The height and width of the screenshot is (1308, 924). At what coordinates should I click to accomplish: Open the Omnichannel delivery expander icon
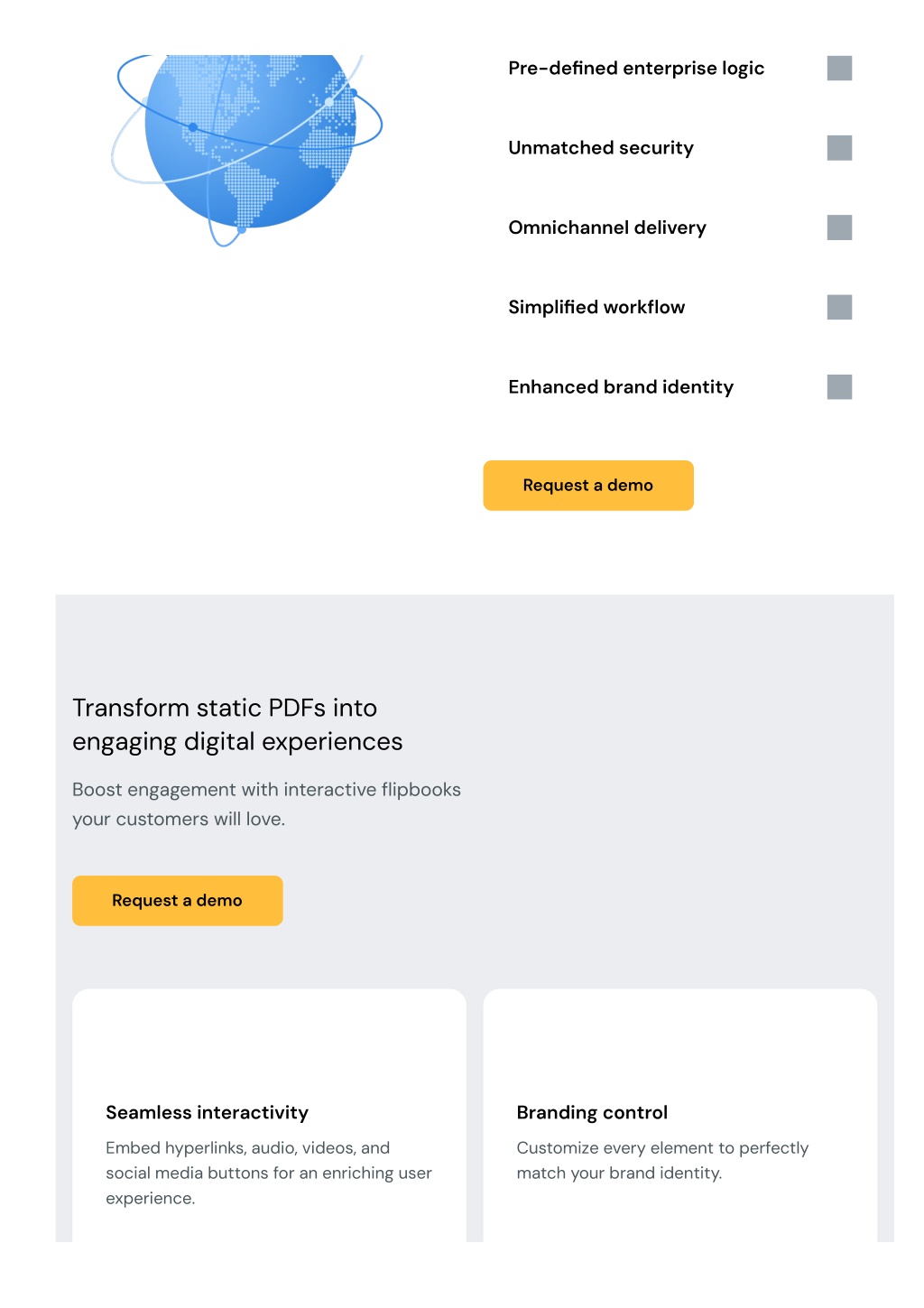click(x=839, y=227)
